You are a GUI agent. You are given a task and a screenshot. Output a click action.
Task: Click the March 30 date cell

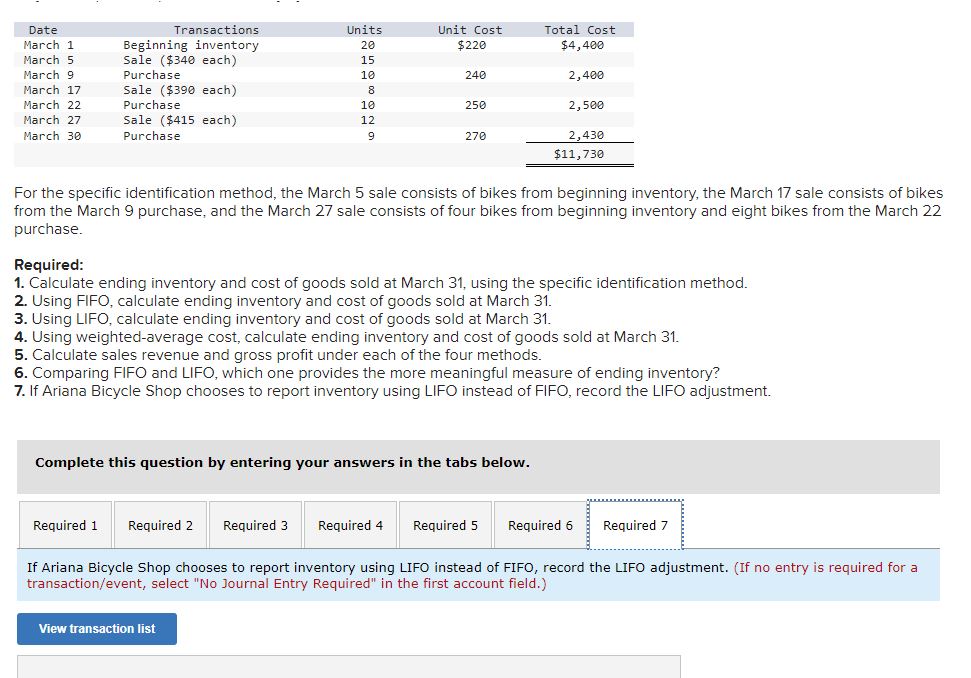point(52,136)
